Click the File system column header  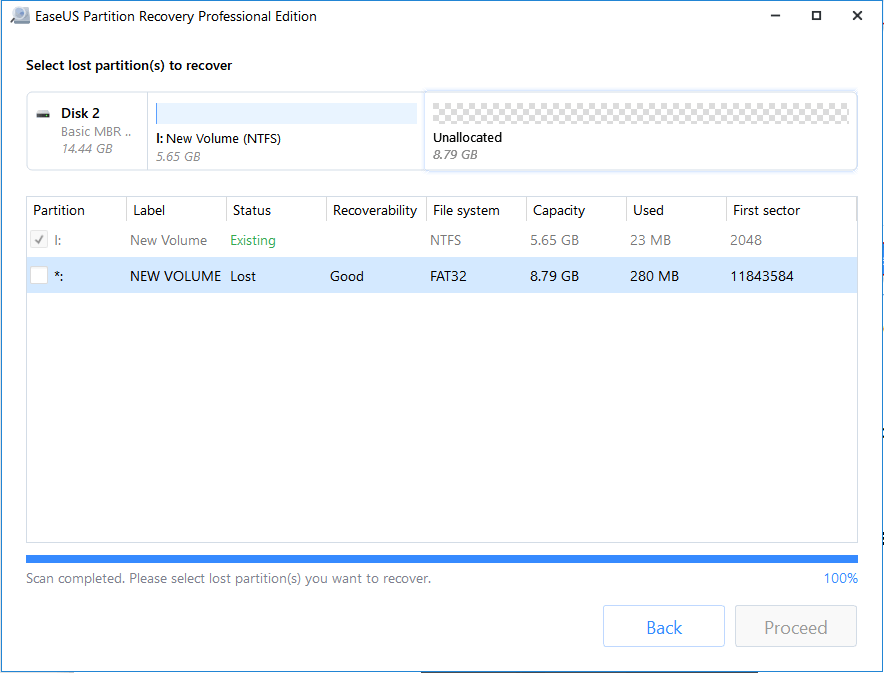[464, 210]
